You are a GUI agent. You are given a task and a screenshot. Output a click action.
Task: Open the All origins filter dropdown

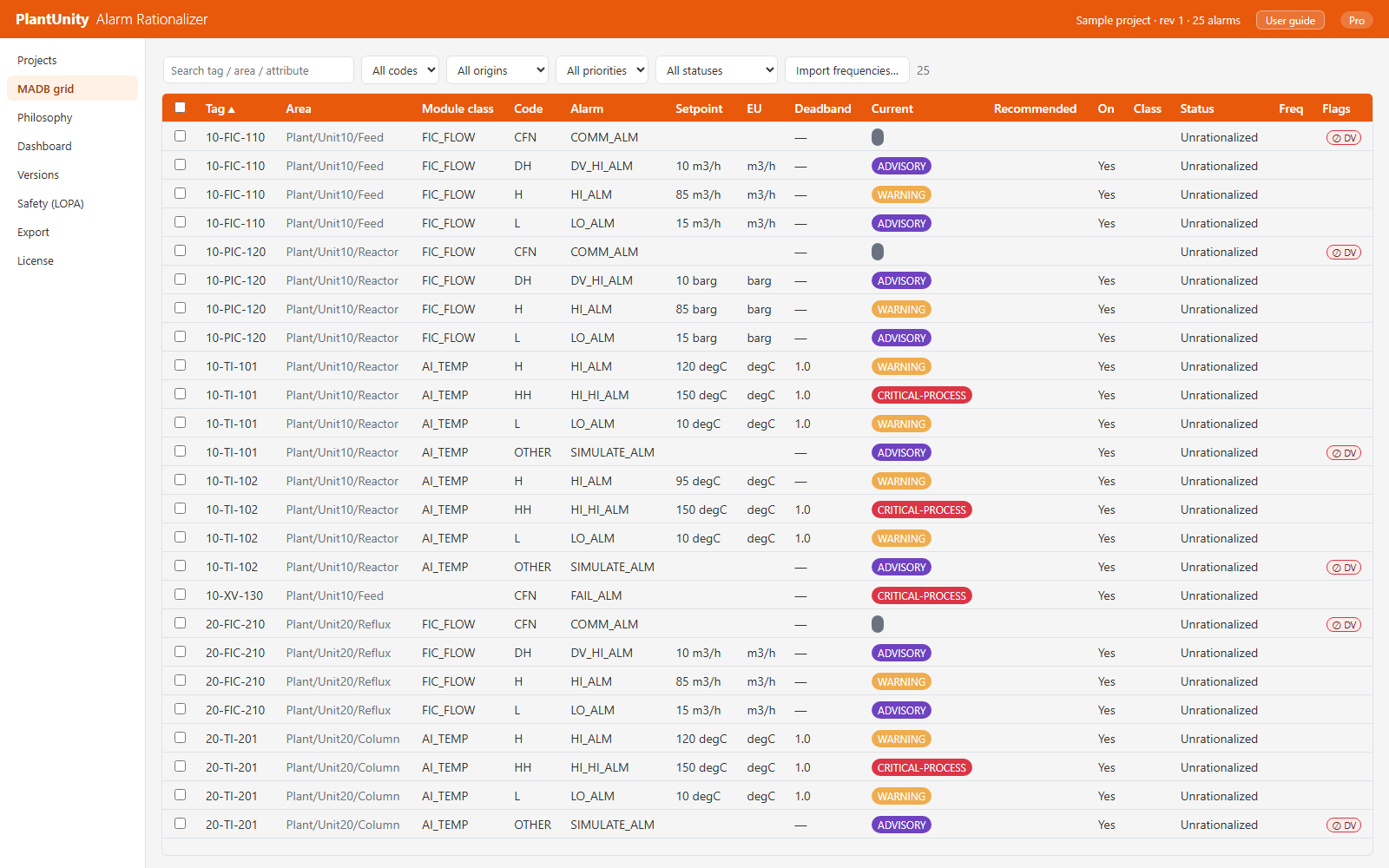[497, 70]
